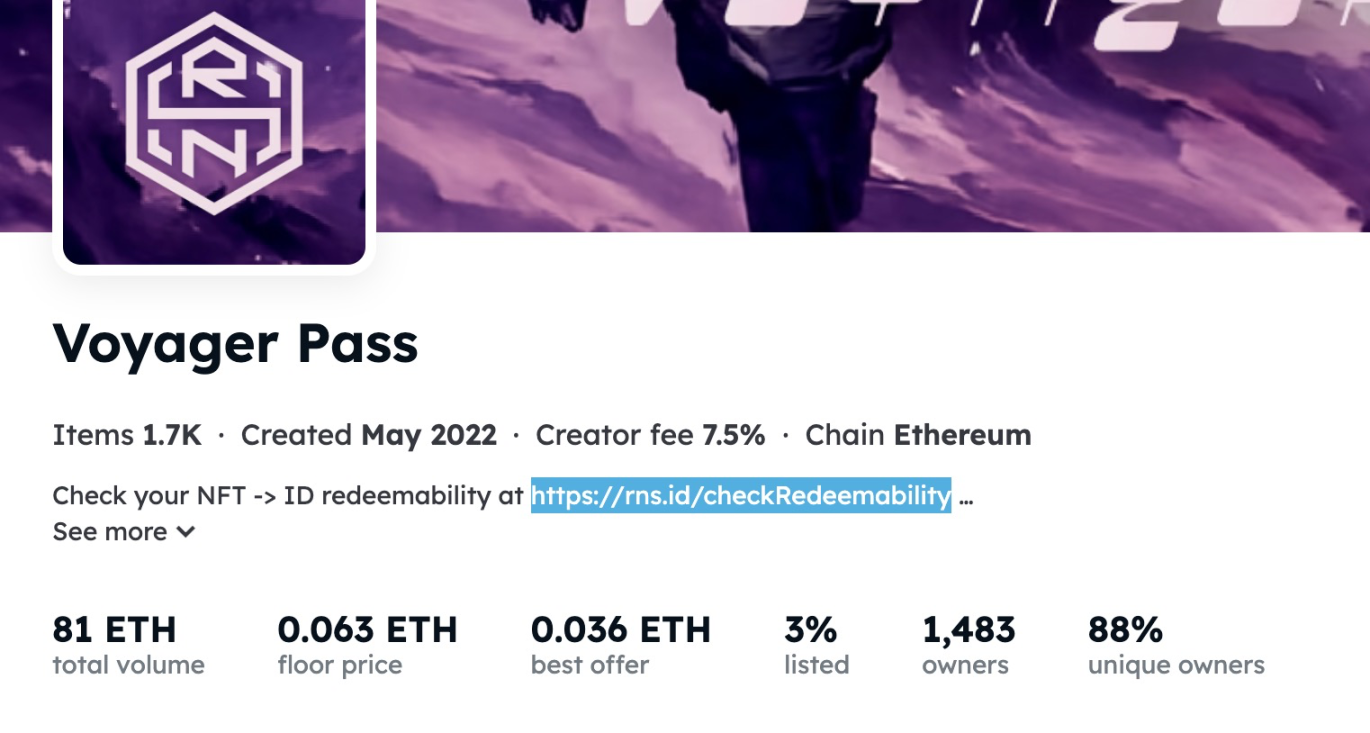Viewport: 1370px width, 733px height.
Task: Click the Items 1.7K count
Action: (x=127, y=436)
